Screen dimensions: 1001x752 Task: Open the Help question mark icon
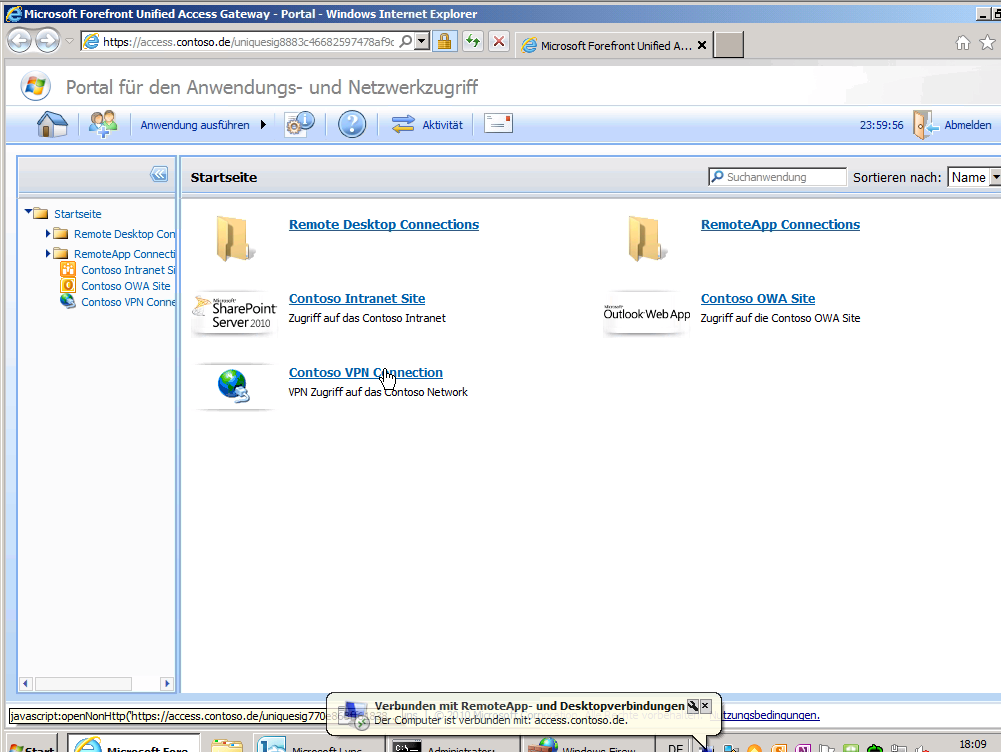[x=352, y=124]
